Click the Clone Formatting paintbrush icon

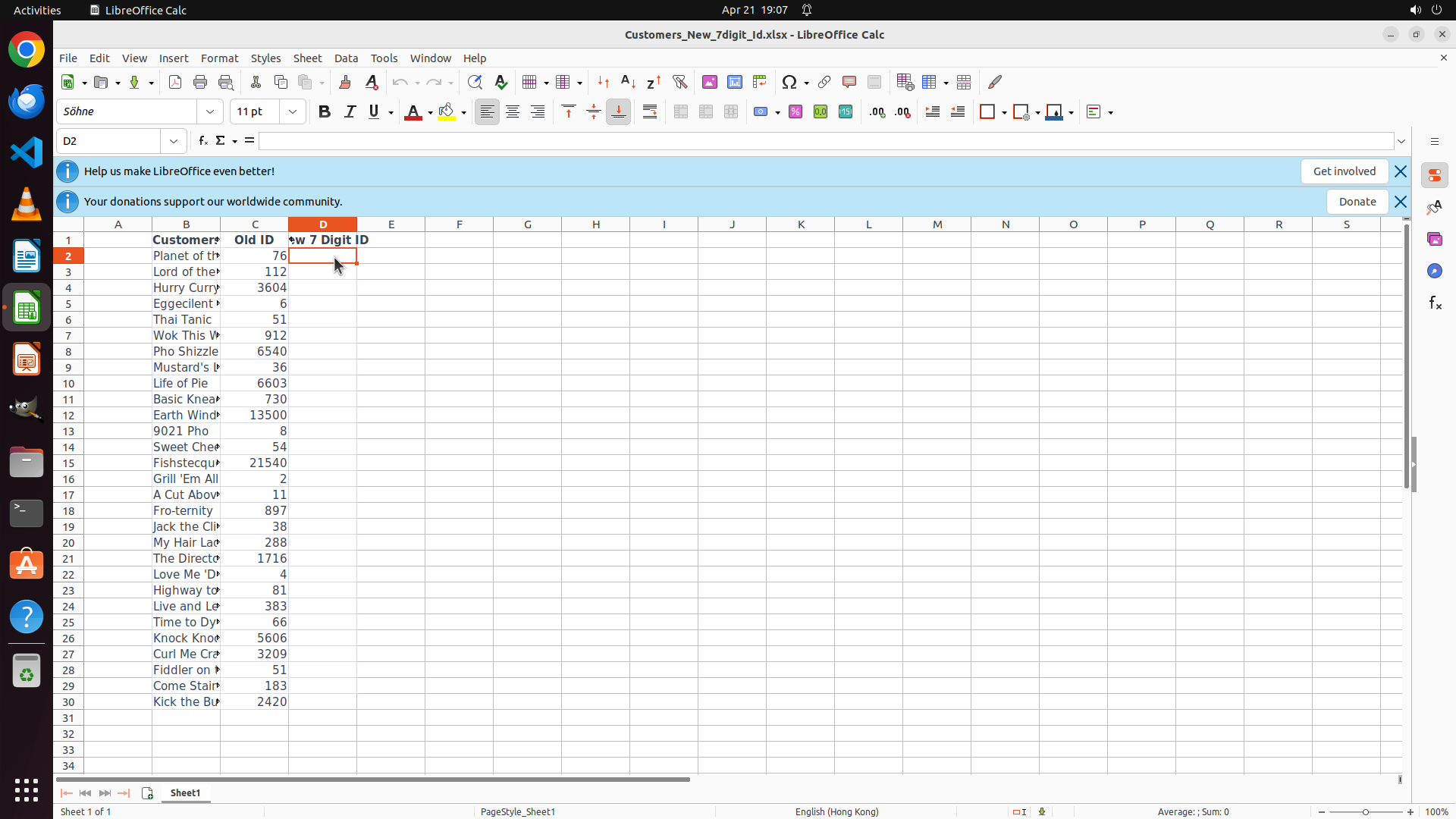(x=345, y=82)
